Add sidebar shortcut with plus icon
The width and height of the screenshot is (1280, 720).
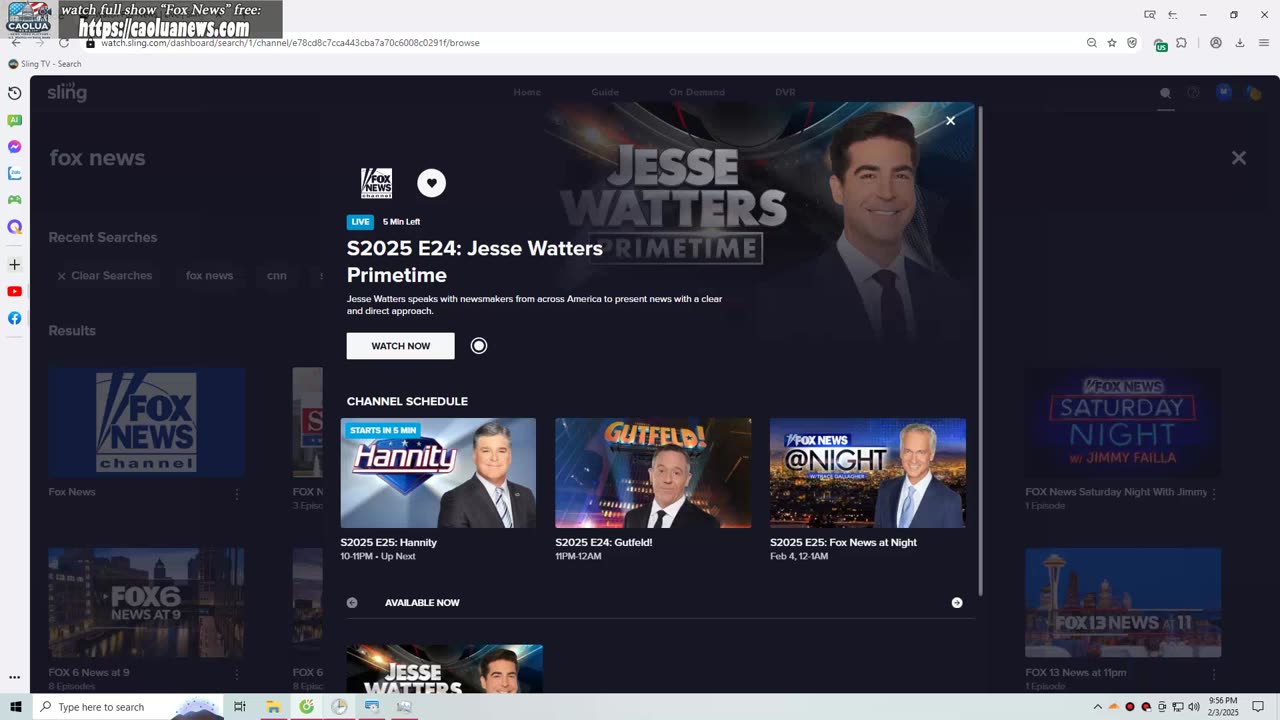[14, 265]
